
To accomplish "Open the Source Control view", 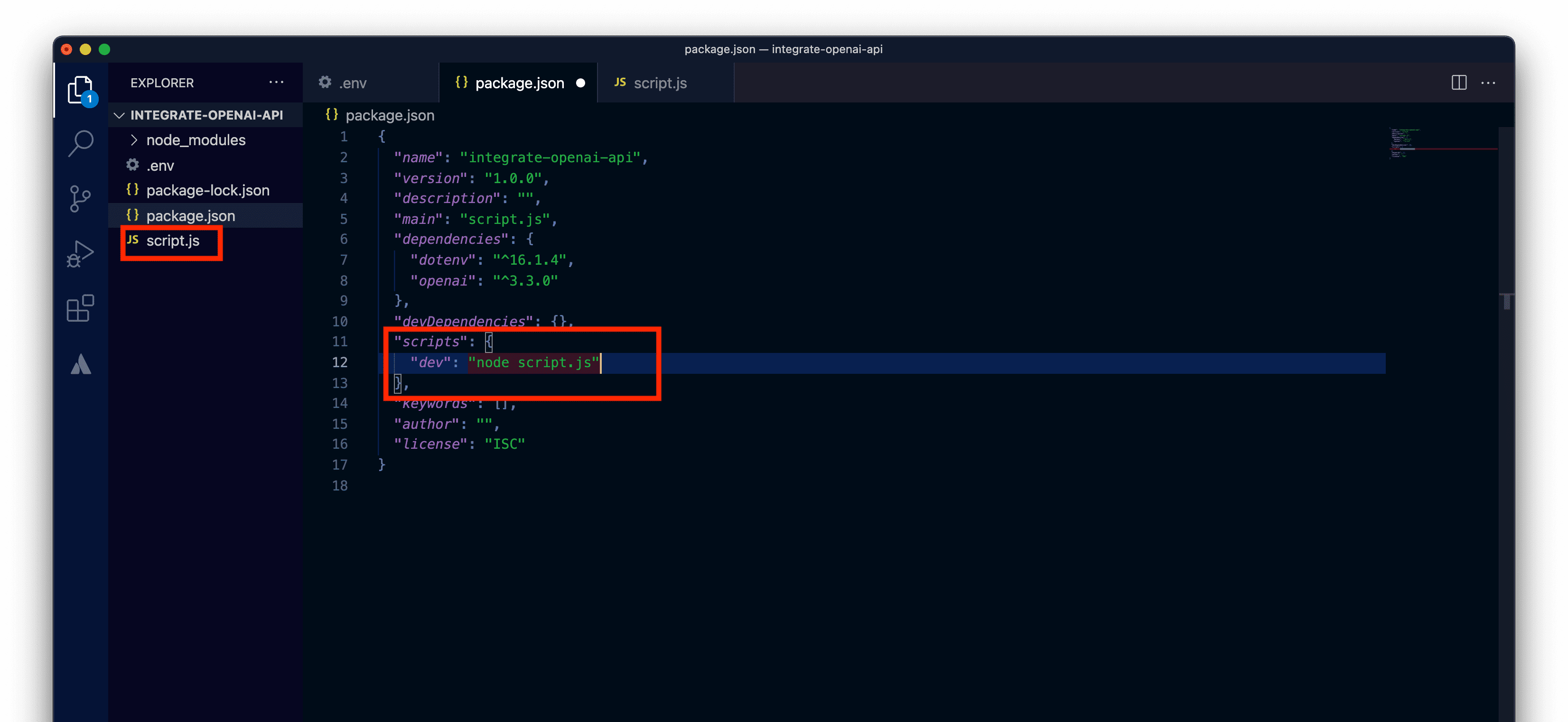I will click(x=80, y=199).
